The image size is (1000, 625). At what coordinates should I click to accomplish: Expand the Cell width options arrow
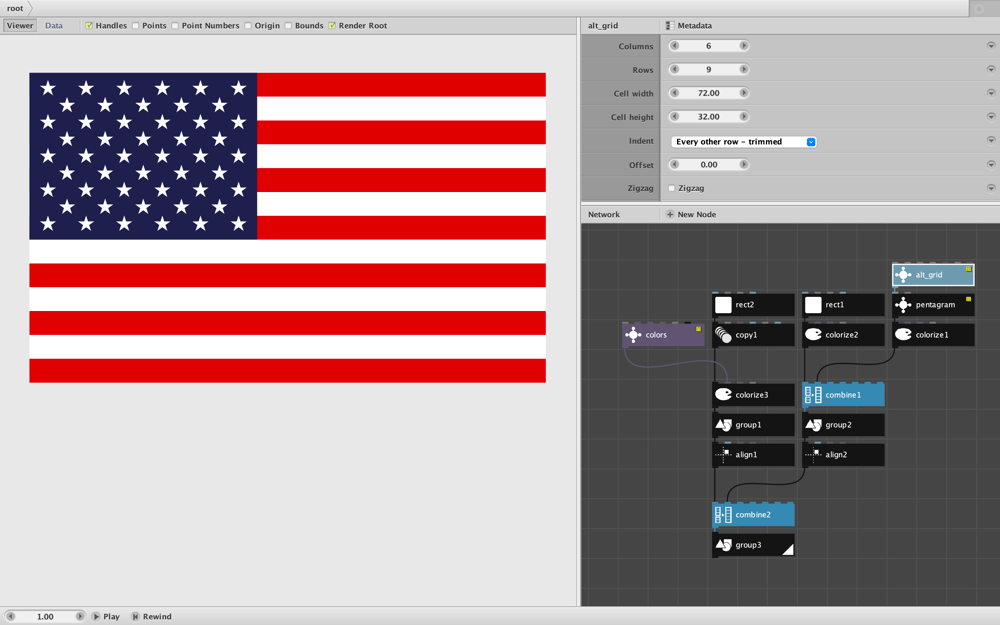pyautogui.click(x=990, y=93)
